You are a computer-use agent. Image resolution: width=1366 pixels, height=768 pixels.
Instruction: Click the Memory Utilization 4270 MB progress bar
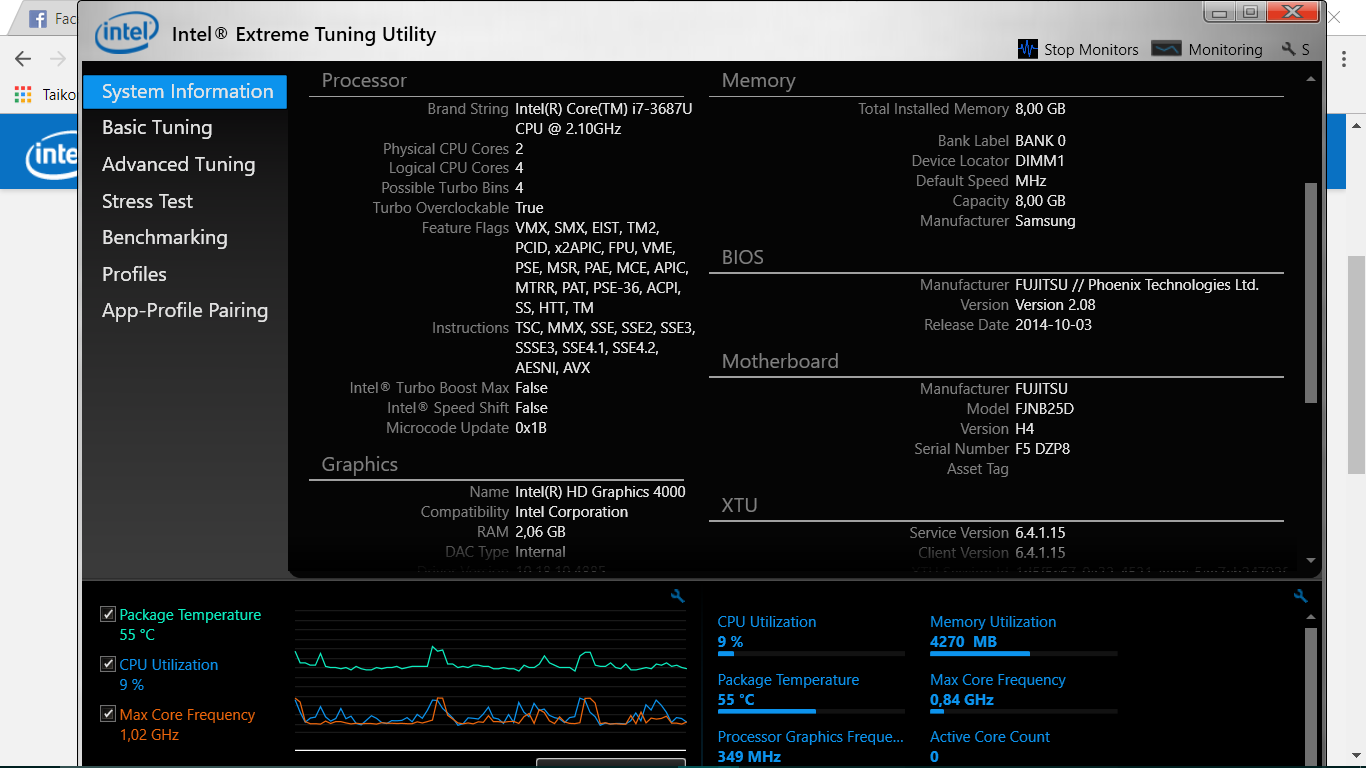pos(1024,654)
